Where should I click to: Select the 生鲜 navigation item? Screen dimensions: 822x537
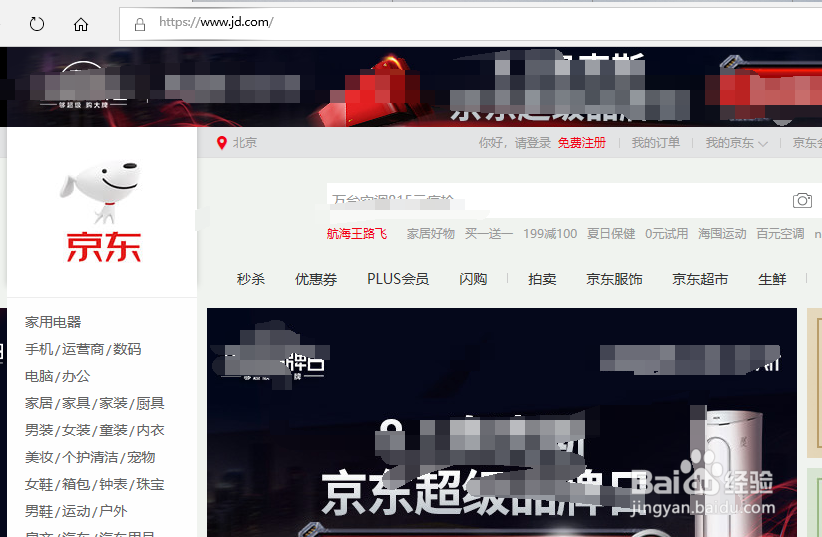click(x=772, y=279)
